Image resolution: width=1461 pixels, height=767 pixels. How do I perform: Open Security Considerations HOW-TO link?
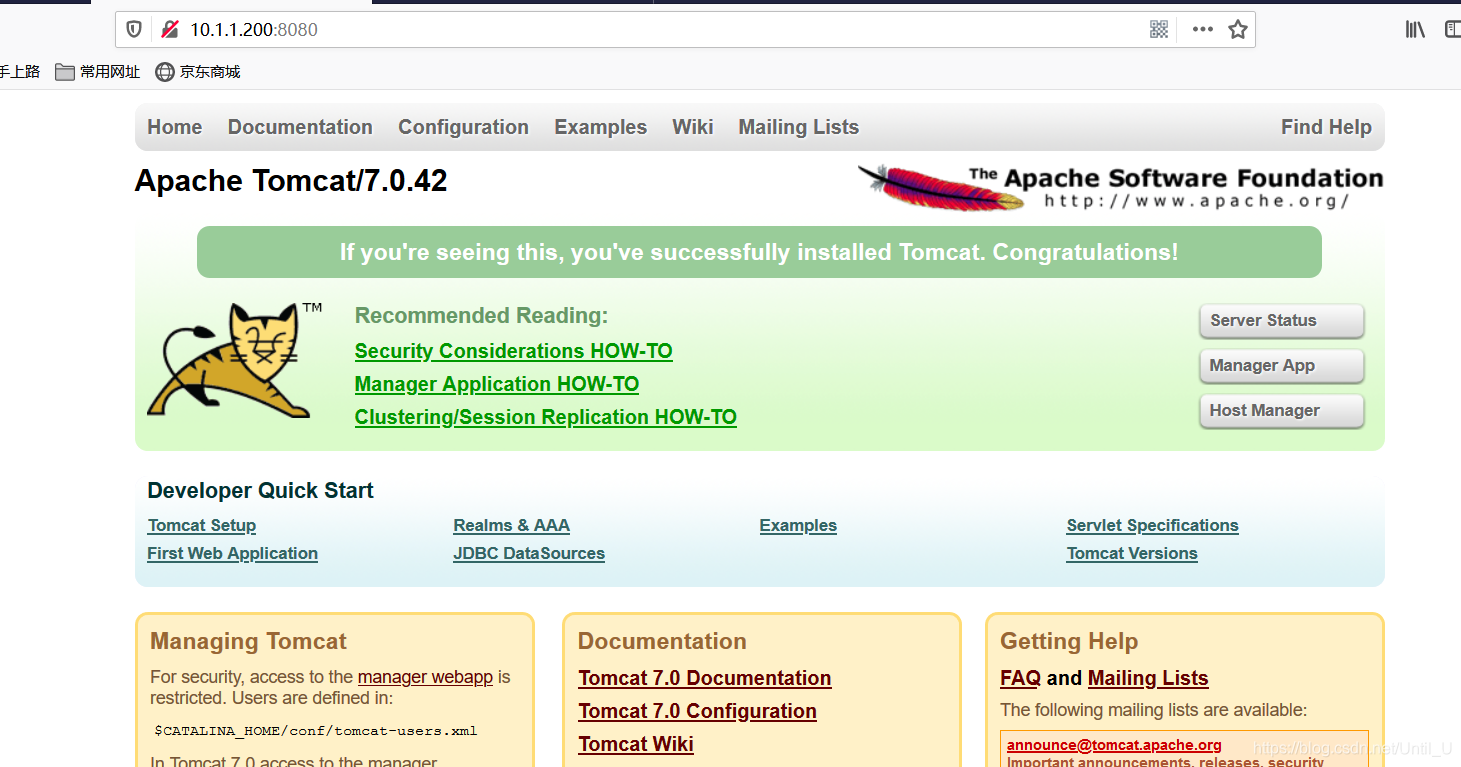(x=513, y=351)
